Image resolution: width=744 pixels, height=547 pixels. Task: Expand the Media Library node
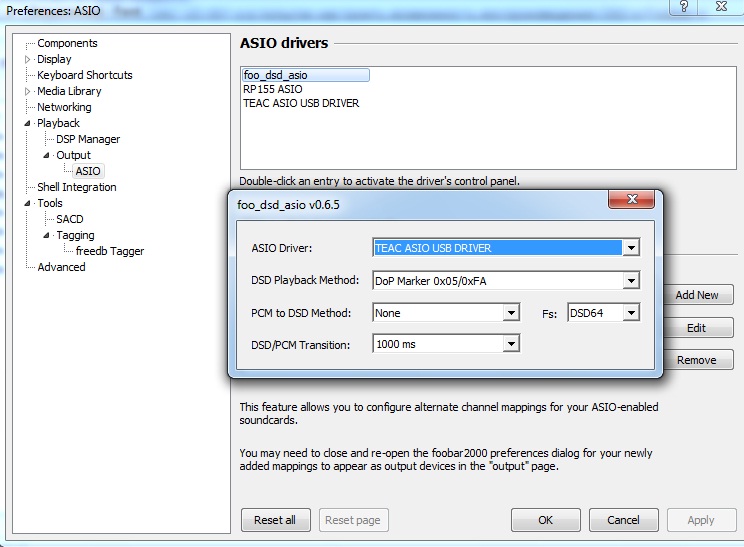click(28, 91)
